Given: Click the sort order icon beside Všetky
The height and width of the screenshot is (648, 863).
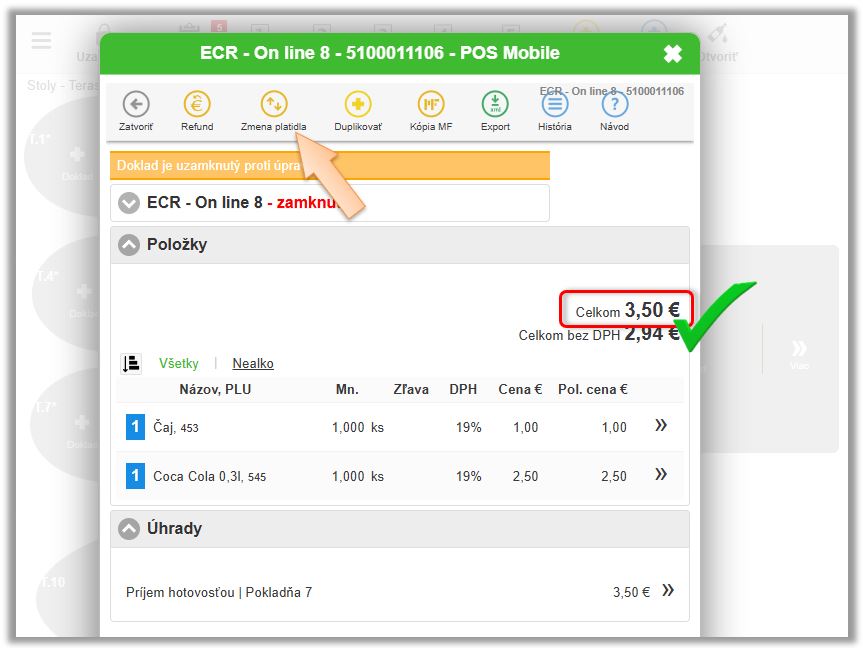Looking at the screenshot, I should pos(130,364).
